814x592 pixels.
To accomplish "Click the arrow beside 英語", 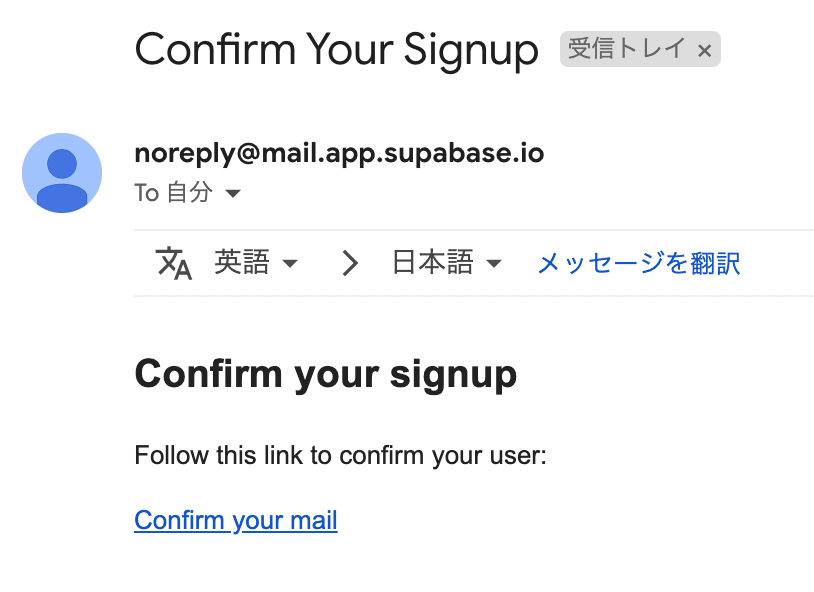I will point(290,263).
